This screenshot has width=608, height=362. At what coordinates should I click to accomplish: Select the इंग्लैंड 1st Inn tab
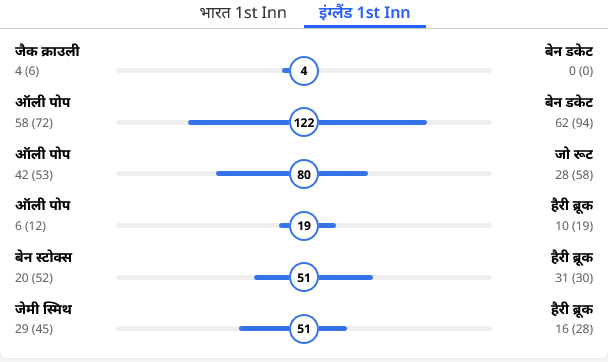click(x=364, y=13)
